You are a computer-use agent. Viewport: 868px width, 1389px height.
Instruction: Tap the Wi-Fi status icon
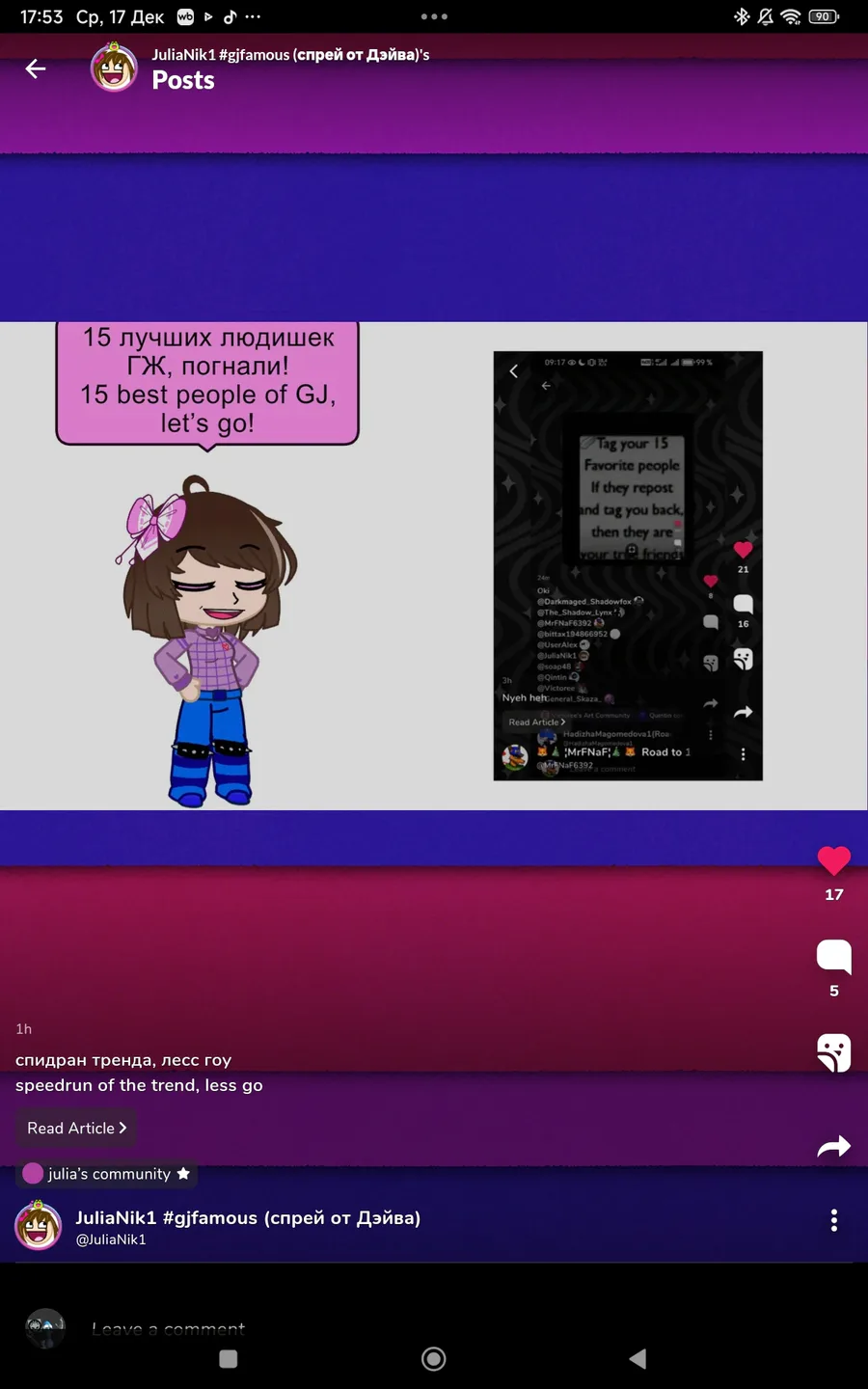click(x=791, y=16)
